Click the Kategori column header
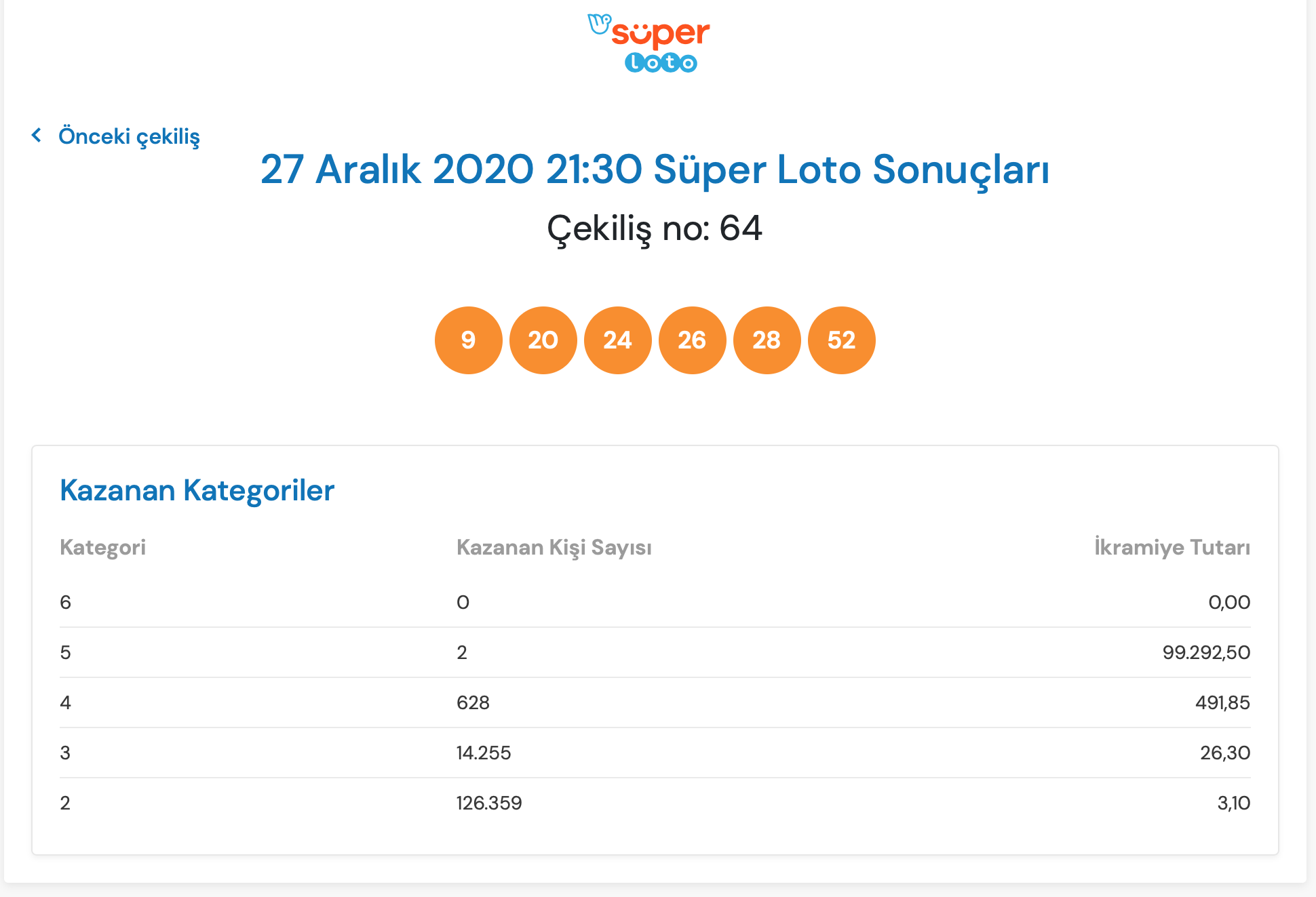 pos(102,547)
